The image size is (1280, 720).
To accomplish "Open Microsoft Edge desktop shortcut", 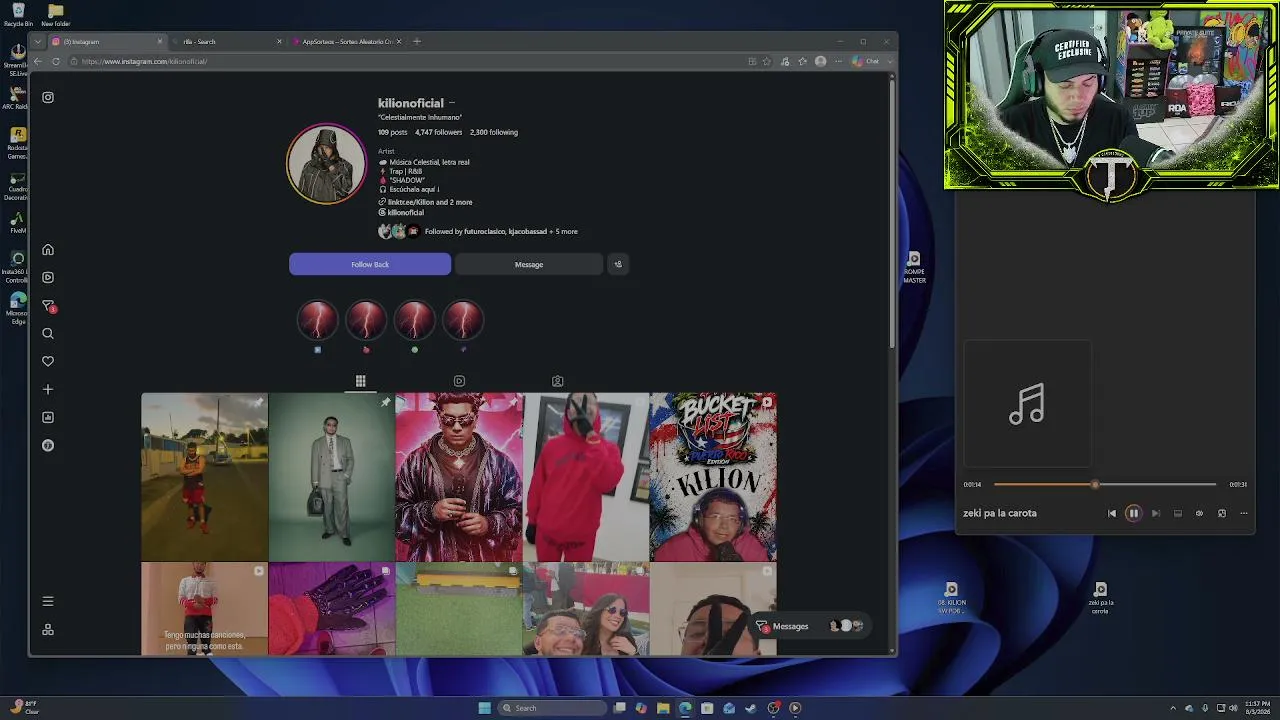I will point(17,308).
